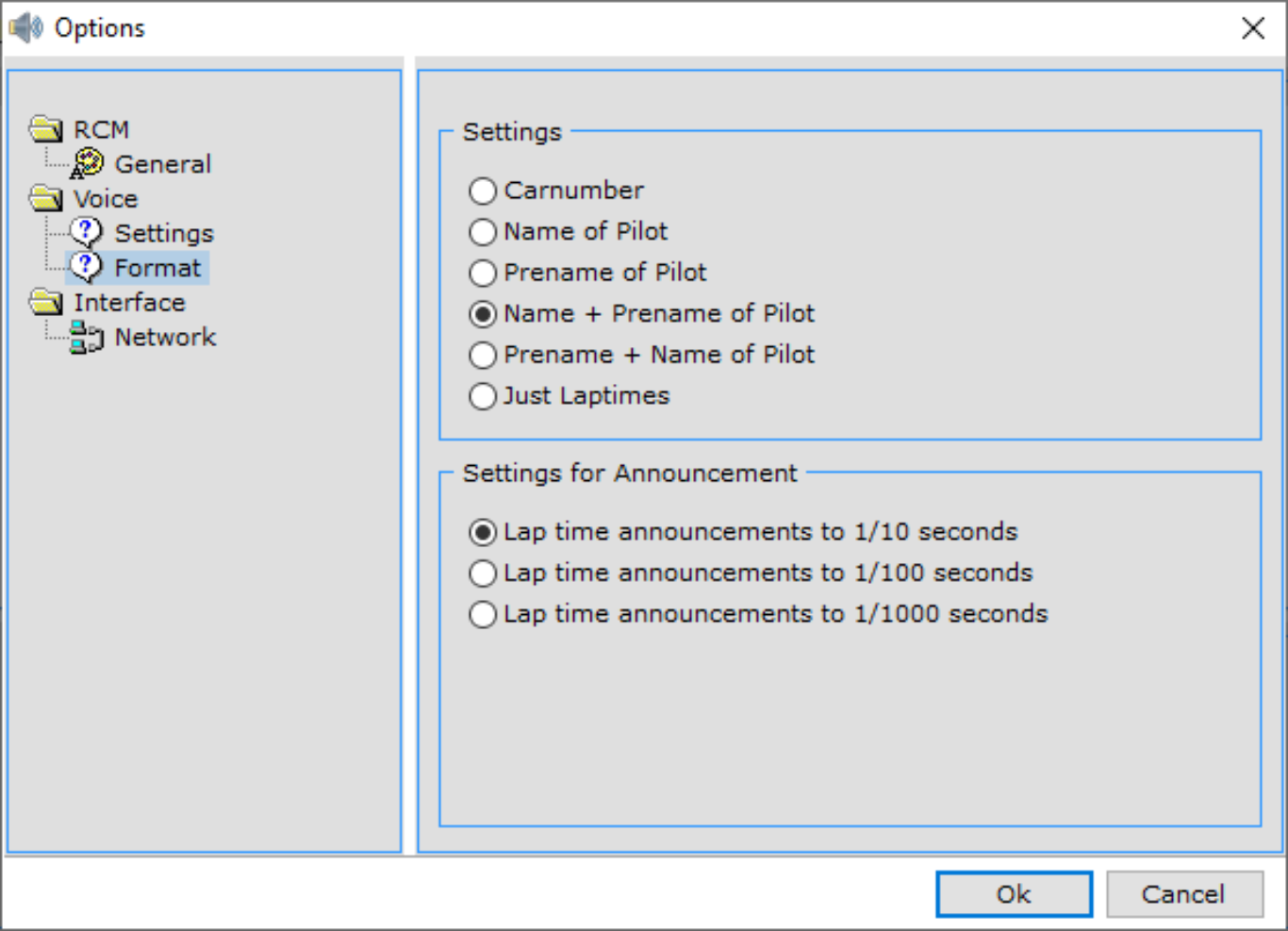Set lap announcements to 1/100 seconds
1288x931 pixels.
pos(483,574)
